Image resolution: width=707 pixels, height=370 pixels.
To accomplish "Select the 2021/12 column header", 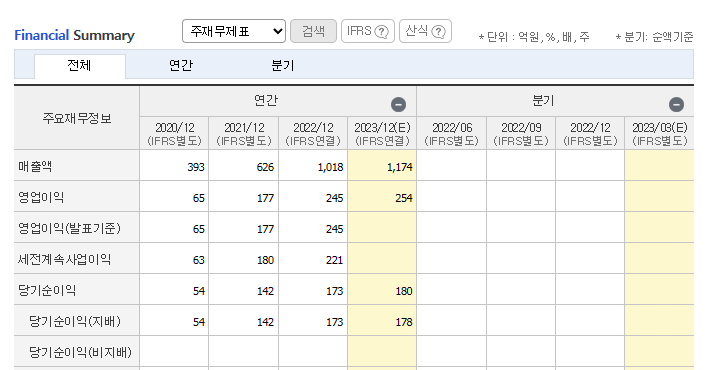I will (x=243, y=134).
